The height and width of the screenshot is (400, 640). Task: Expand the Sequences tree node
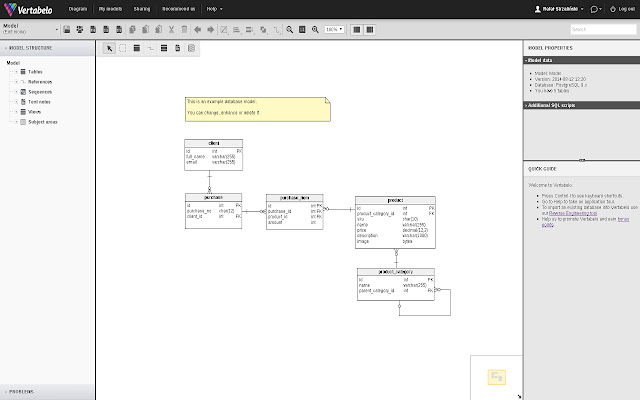[15, 91]
